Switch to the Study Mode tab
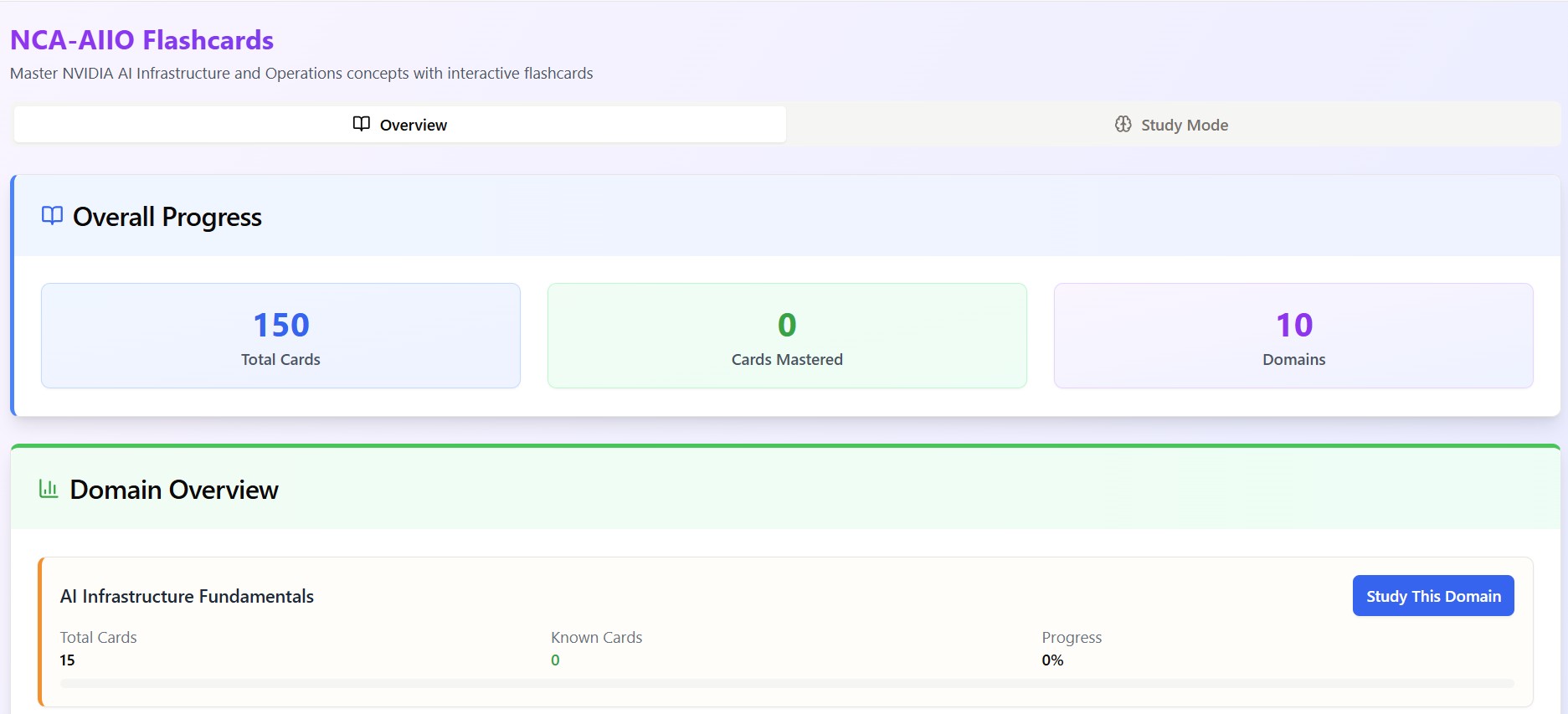The width and height of the screenshot is (1568, 714). click(1173, 124)
